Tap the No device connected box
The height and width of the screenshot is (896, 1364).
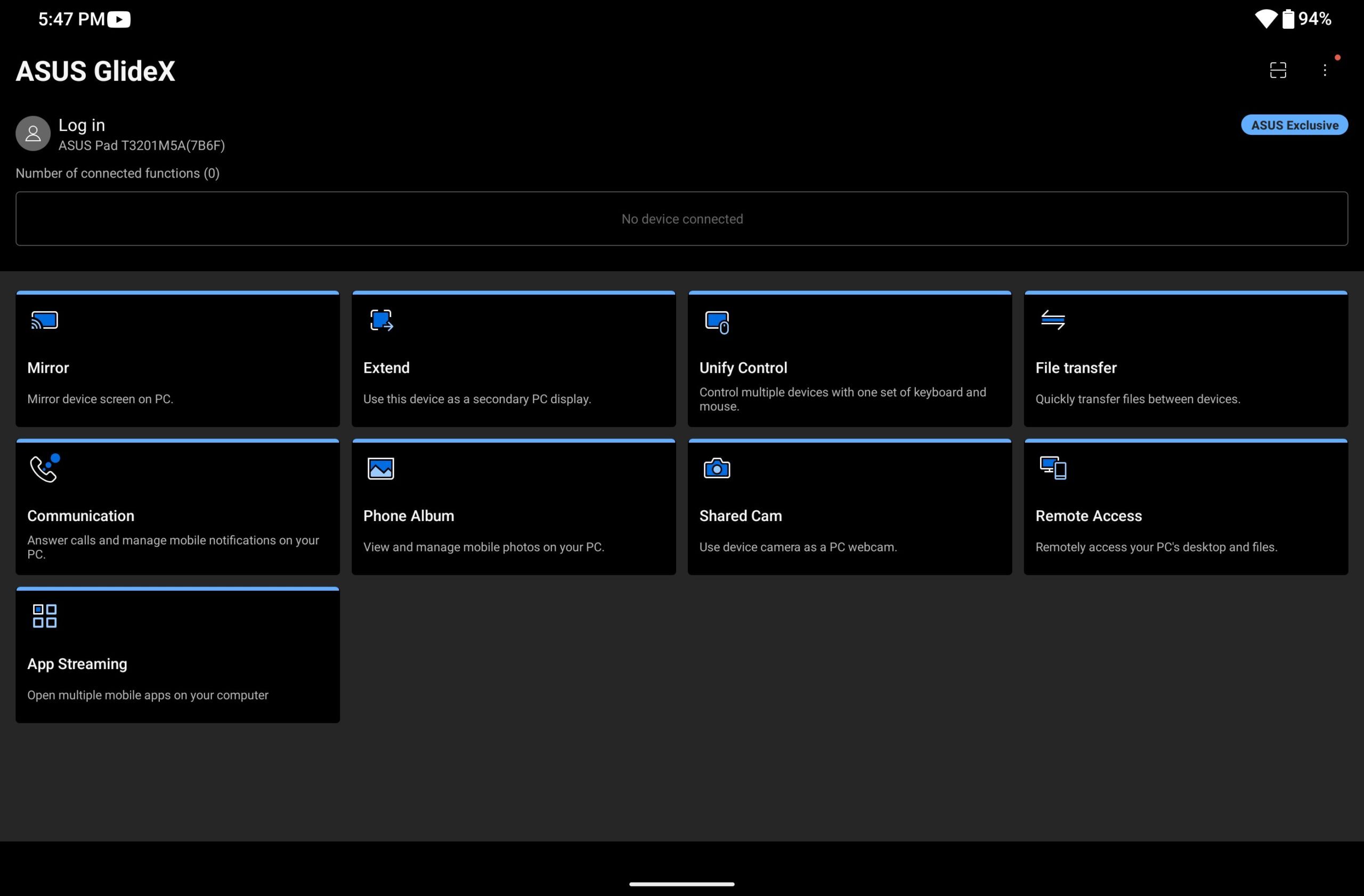pos(681,218)
